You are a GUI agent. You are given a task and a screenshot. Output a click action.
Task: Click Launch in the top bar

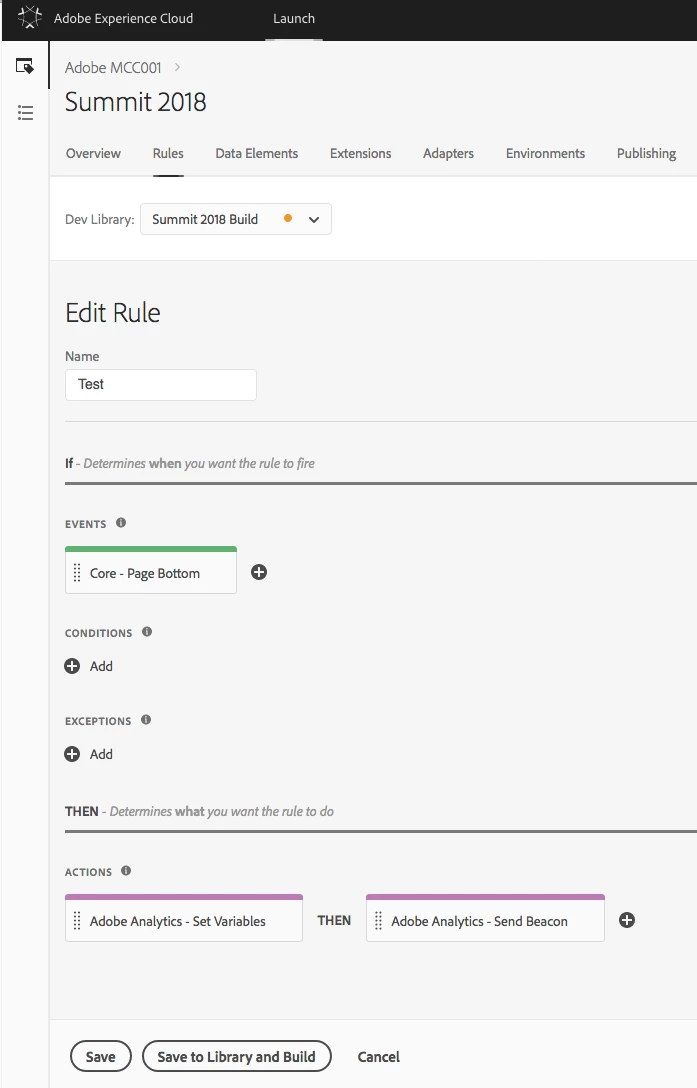[294, 19]
